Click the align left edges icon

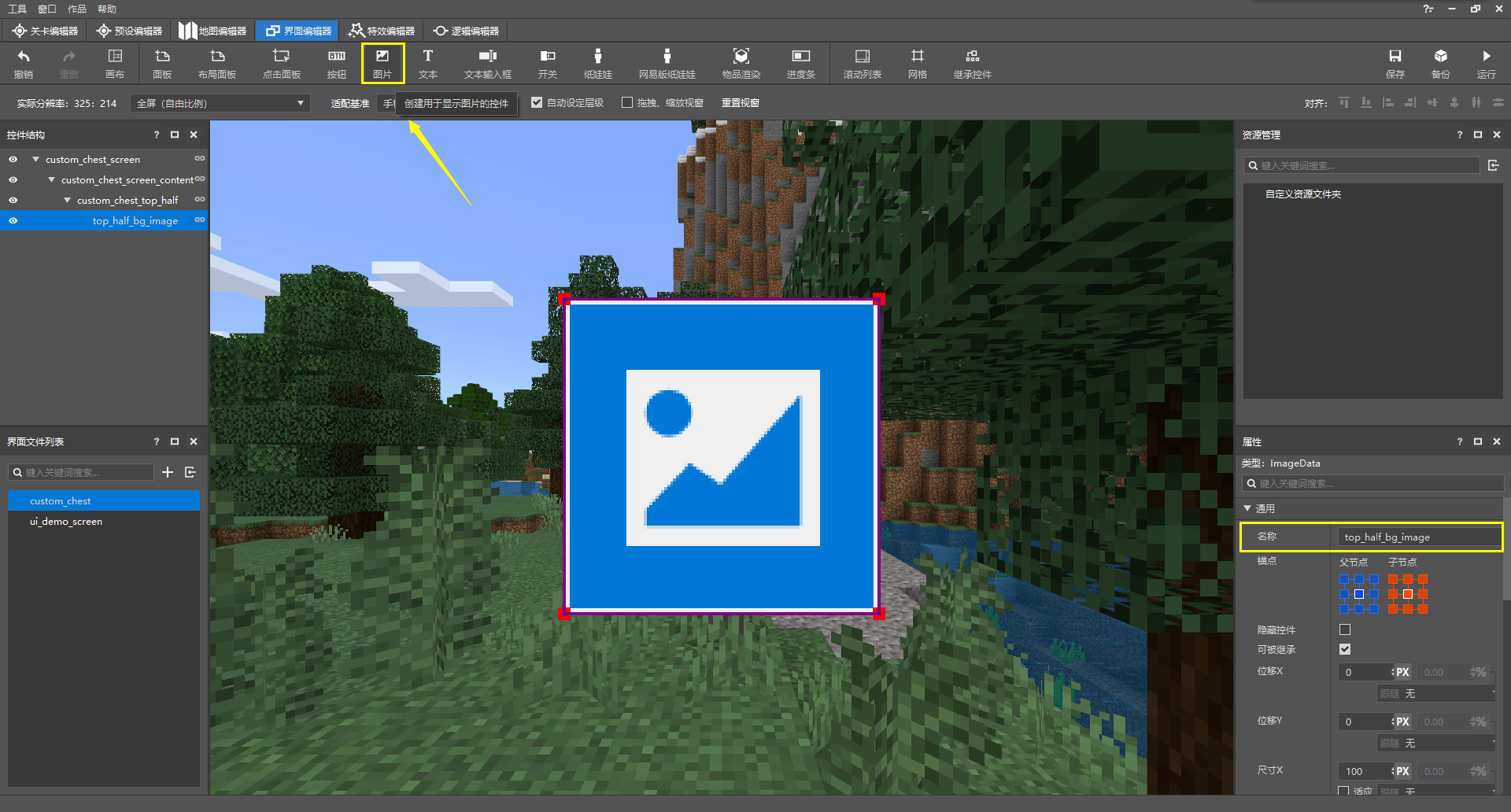click(x=1388, y=103)
